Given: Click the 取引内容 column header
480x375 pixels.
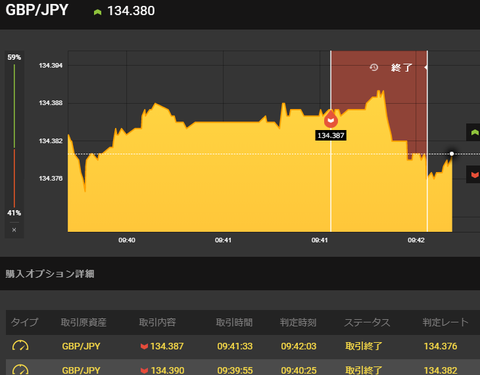Looking at the screenshot, I should click(157, 322).
